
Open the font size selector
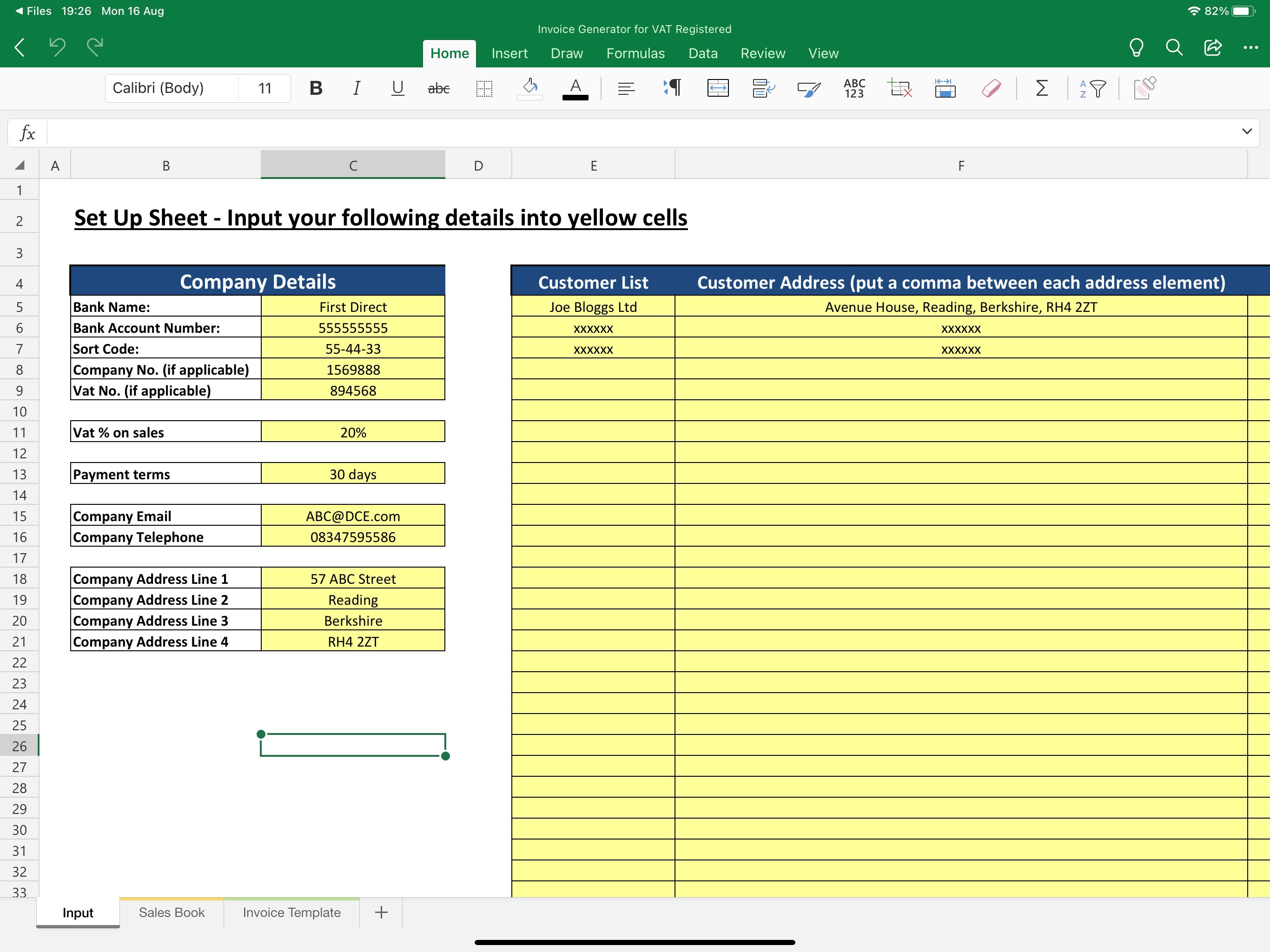pyautogui.click(x=264, y=88)
